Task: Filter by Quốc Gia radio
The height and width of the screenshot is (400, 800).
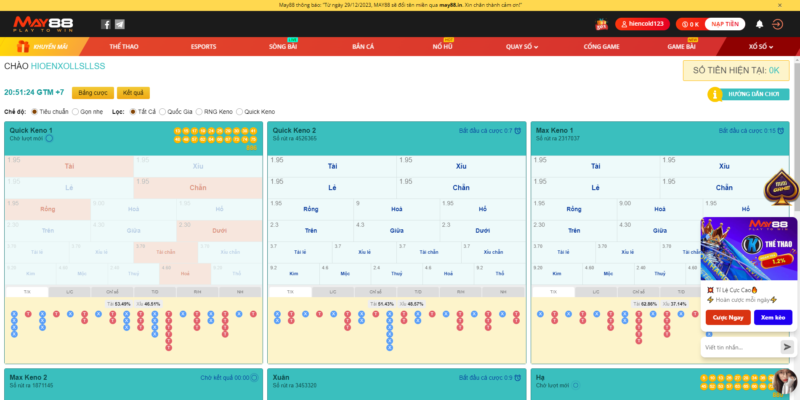Action: pyautogui.click(x=162, y=111)
